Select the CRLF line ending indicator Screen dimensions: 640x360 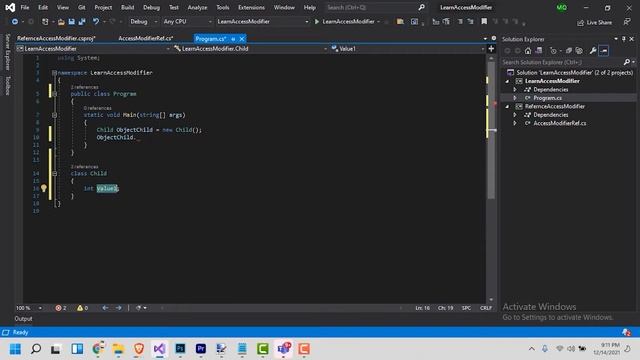coord(486,308)
